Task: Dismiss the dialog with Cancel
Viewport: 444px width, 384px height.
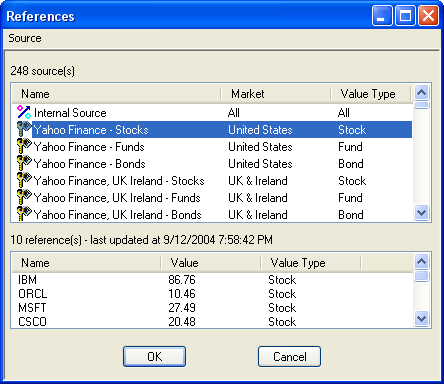Action: (289, 357)
